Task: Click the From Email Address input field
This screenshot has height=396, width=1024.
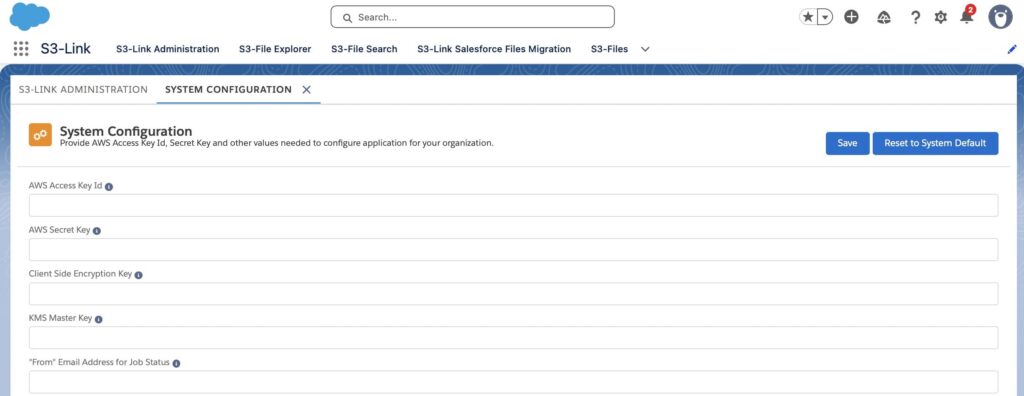Action: [513, 382]
